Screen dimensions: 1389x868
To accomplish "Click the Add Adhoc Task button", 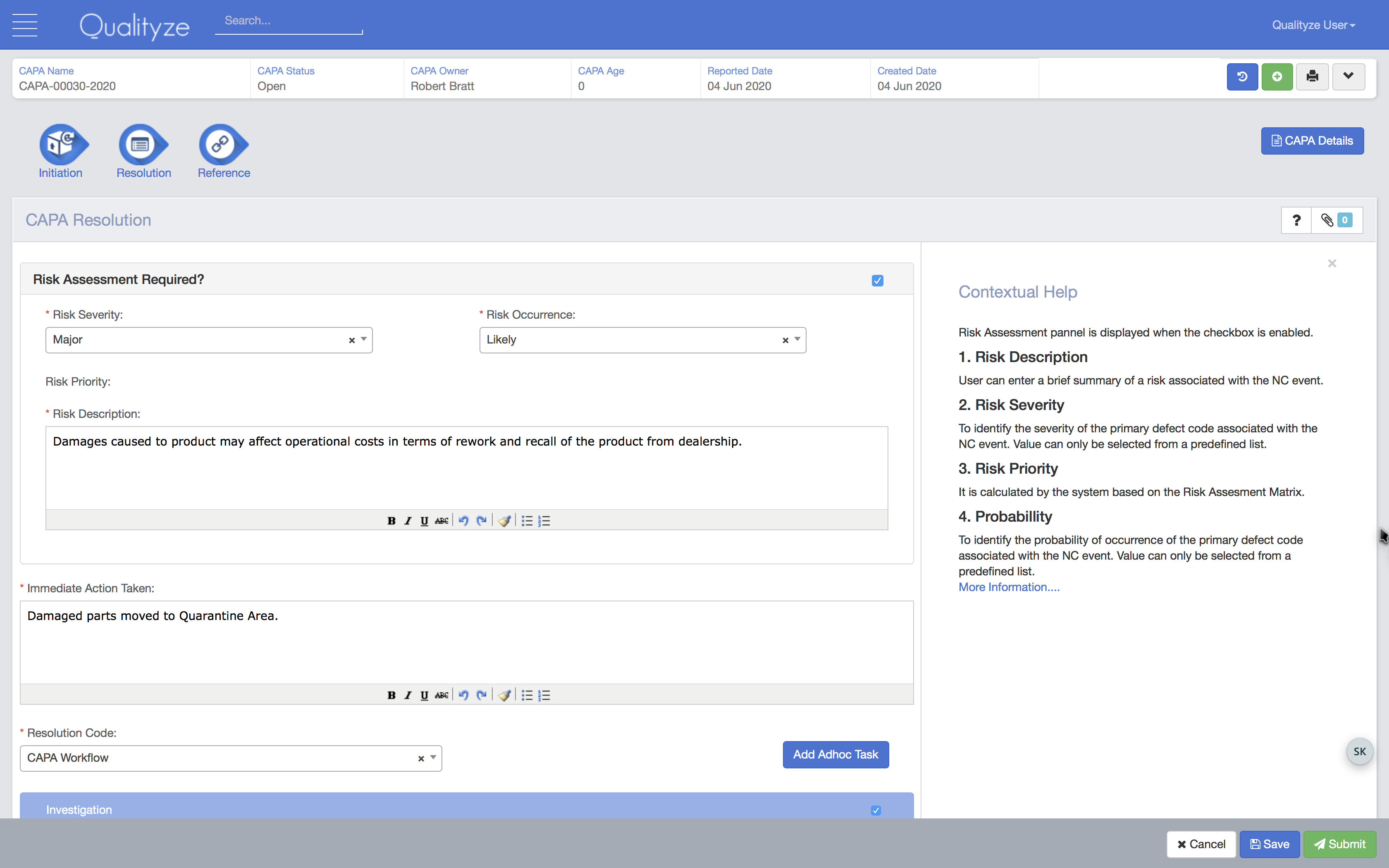I will [835, 754].
